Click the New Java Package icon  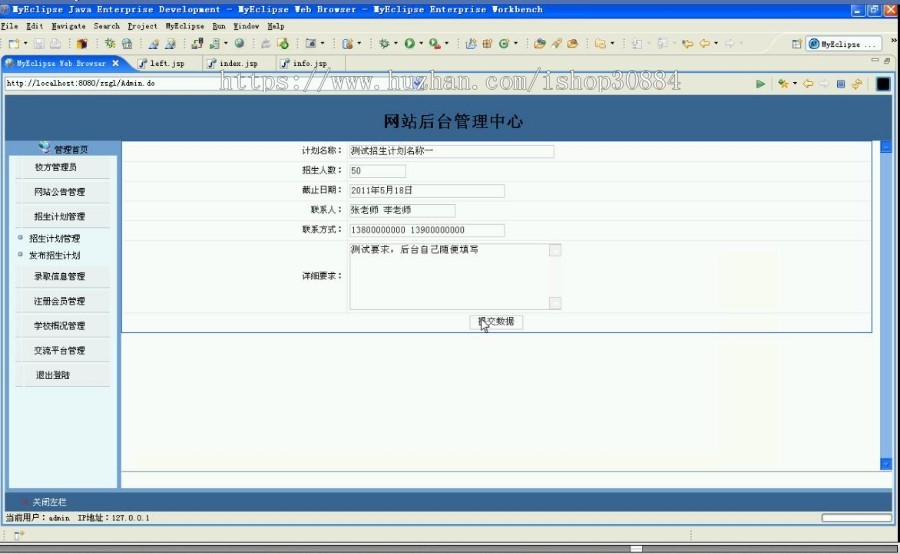pos(487,44)
